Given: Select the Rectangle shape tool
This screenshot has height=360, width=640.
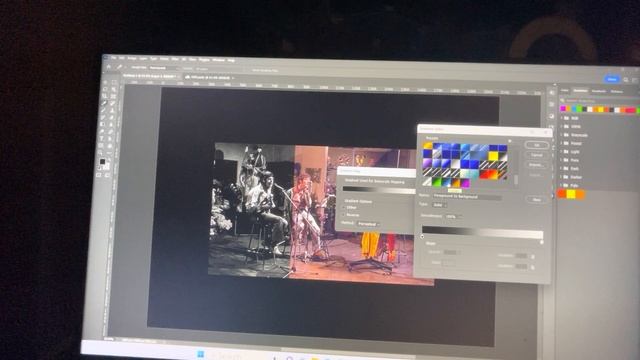Looking at the screenshot, I should [100, 146].
